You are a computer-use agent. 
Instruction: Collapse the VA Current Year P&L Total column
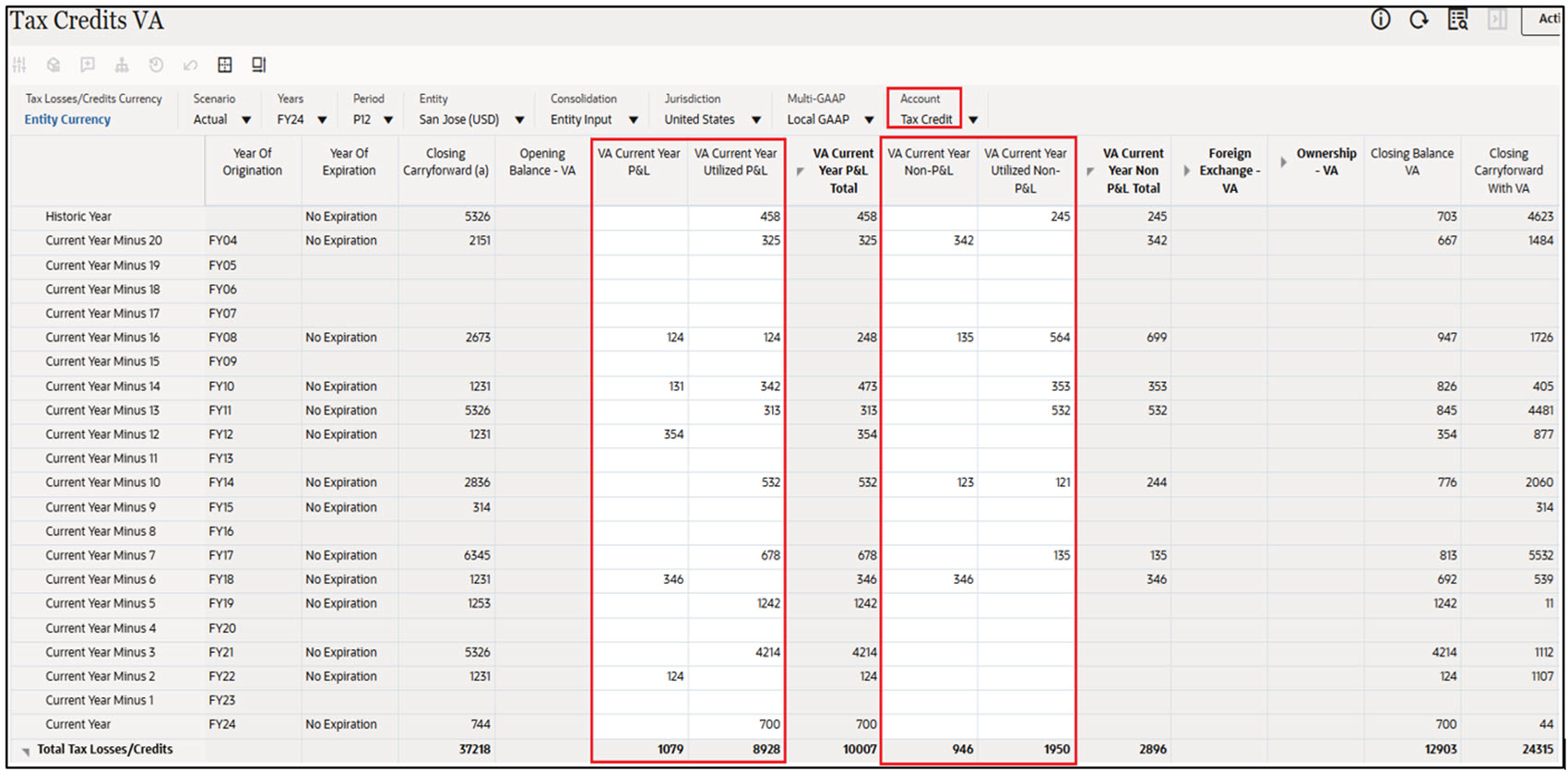pos(800,171)
